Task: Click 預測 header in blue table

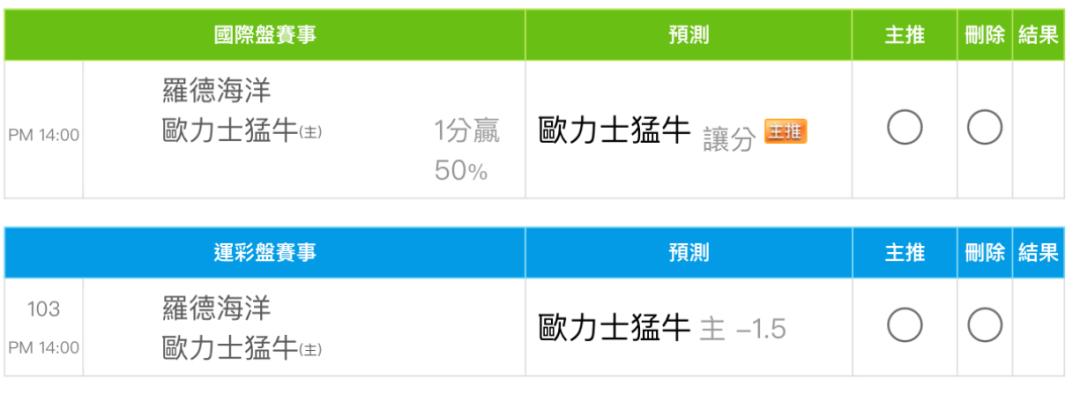Action: [x=689, y=253]
